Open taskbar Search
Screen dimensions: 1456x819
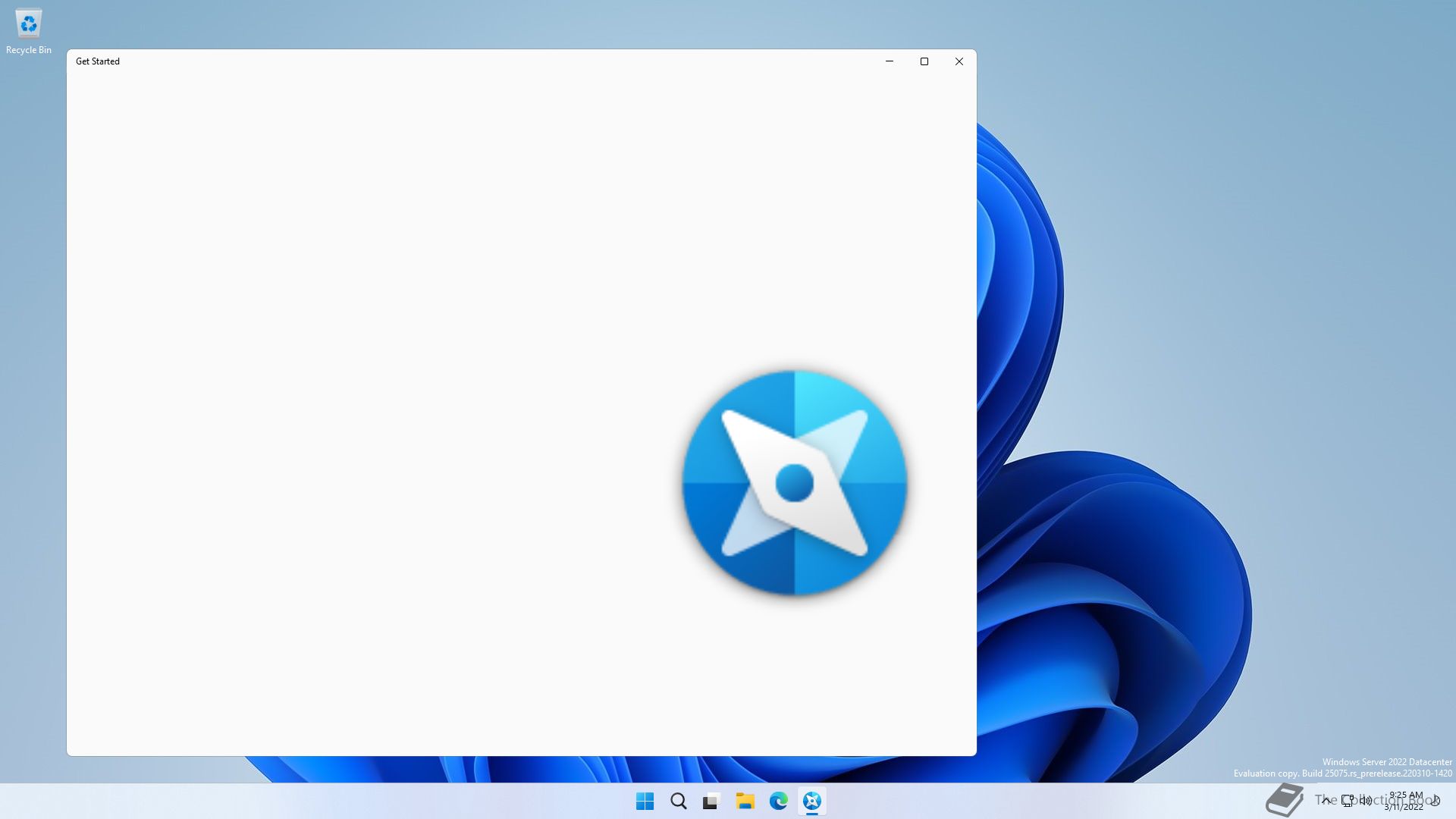[x=679, y=801]
